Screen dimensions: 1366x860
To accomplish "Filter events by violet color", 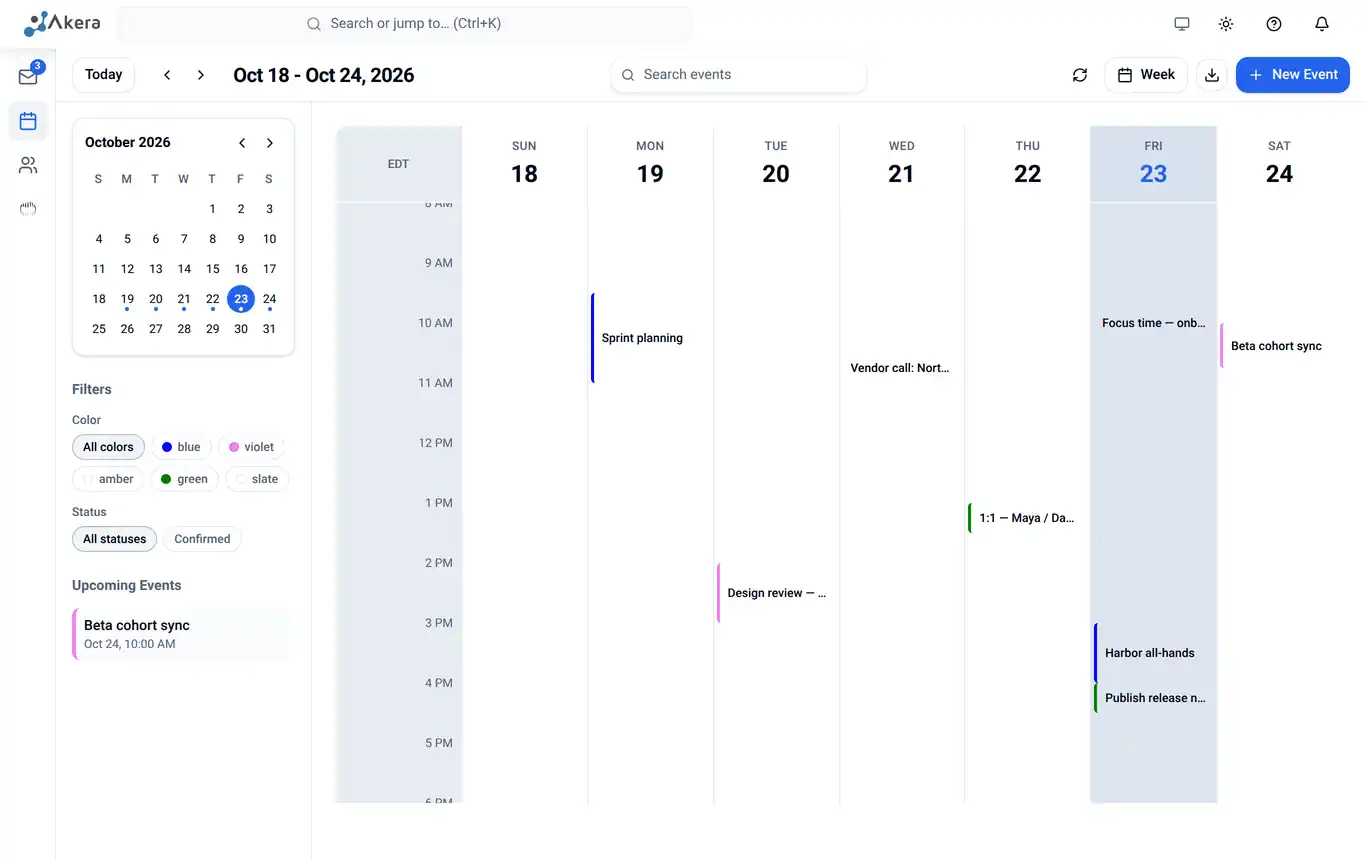I will (251, 447).
